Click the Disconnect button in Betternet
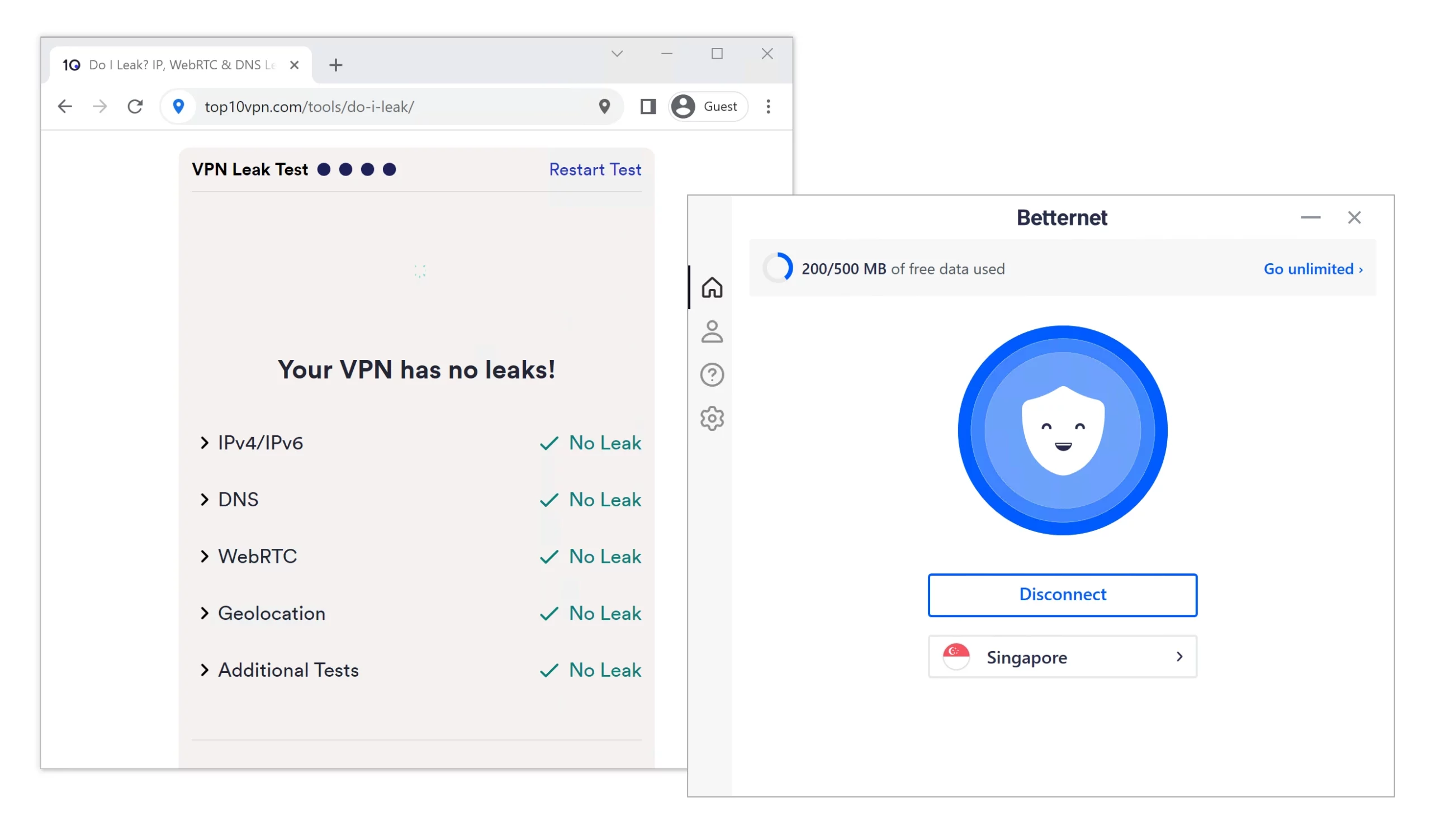Screen dimensions: 1431x840 click(x=1062, y=594)
